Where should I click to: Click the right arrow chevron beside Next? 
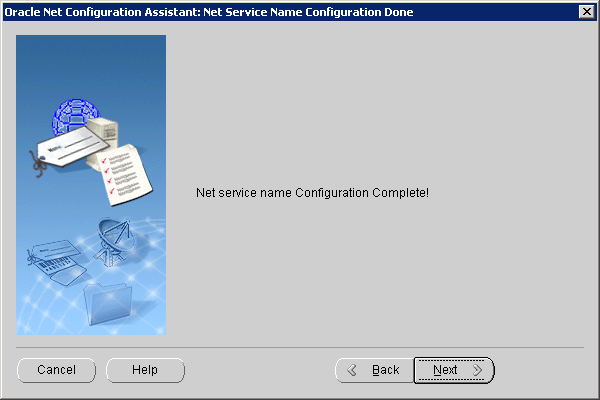pos(477,370)
